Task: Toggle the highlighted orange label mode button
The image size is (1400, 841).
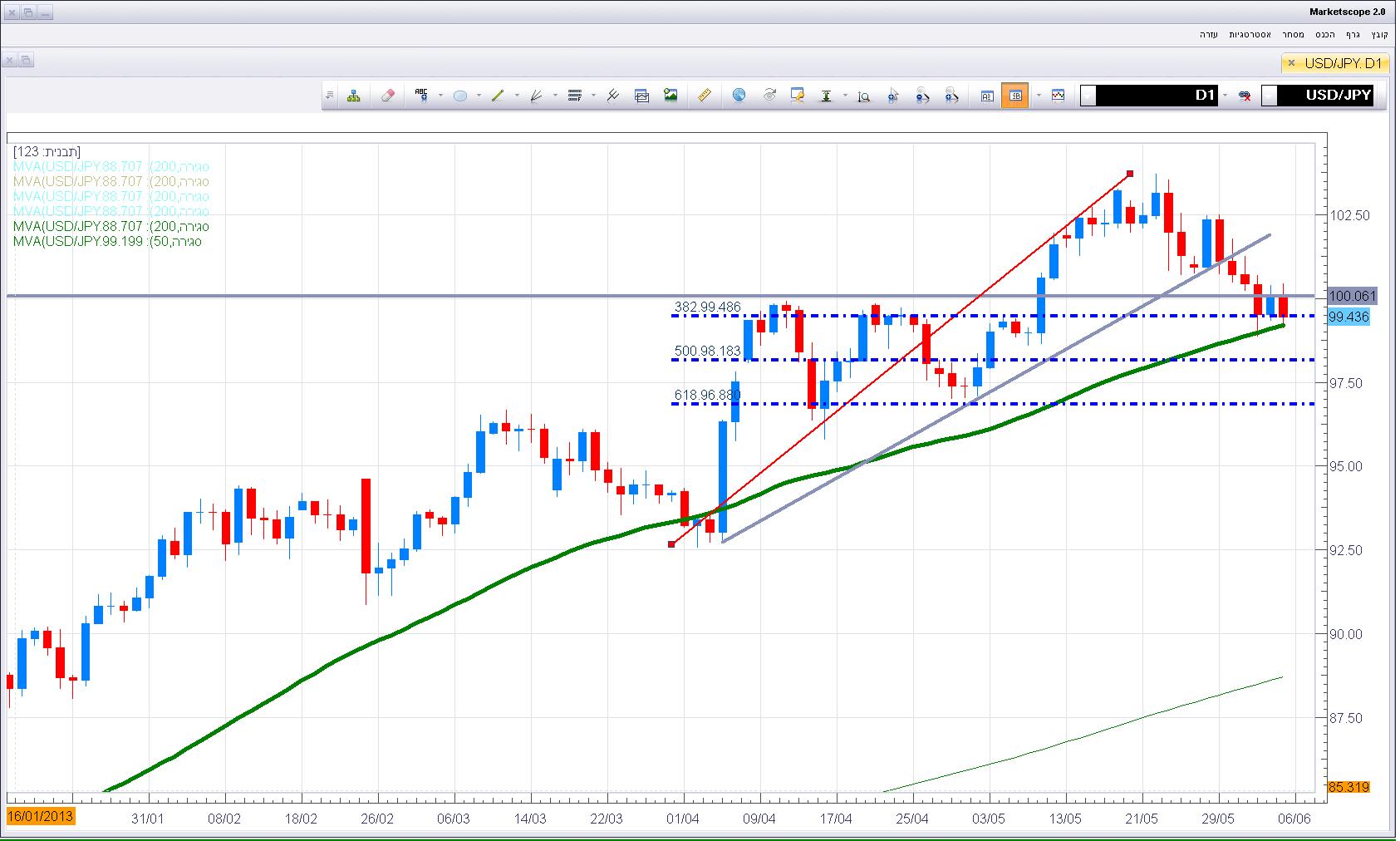Action: tap(1015, 96)
